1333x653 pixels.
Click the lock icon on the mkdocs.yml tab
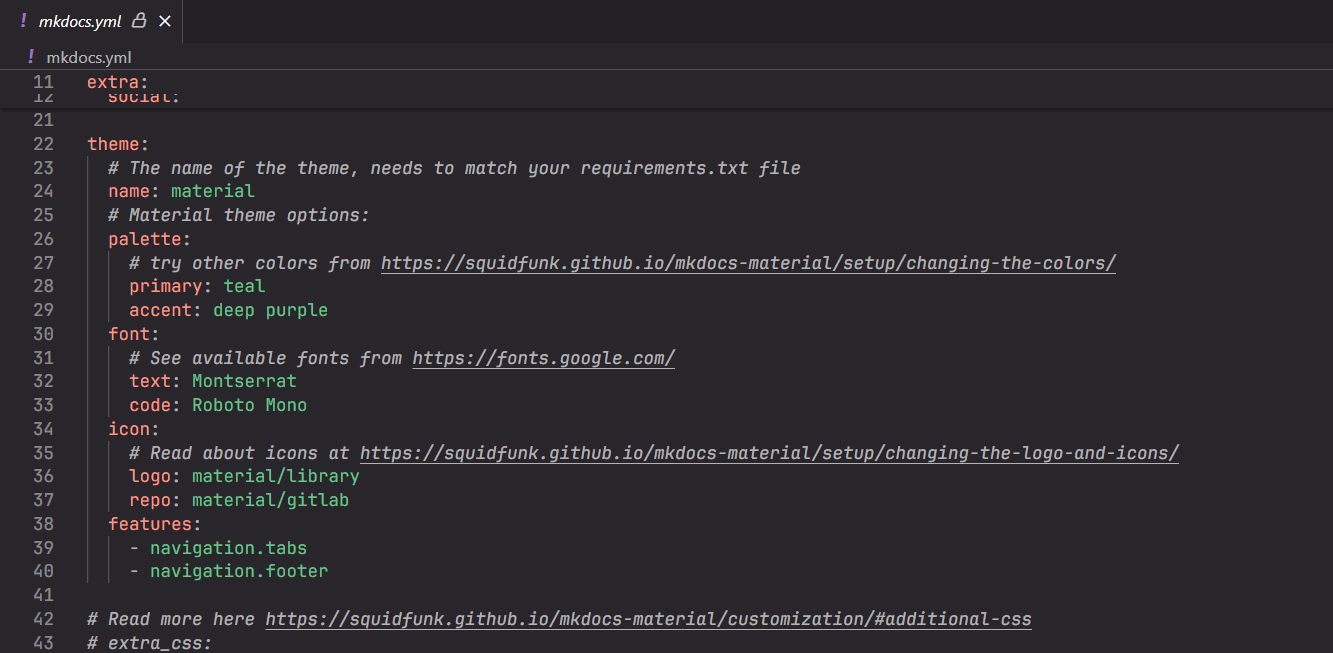click(139, 21)
